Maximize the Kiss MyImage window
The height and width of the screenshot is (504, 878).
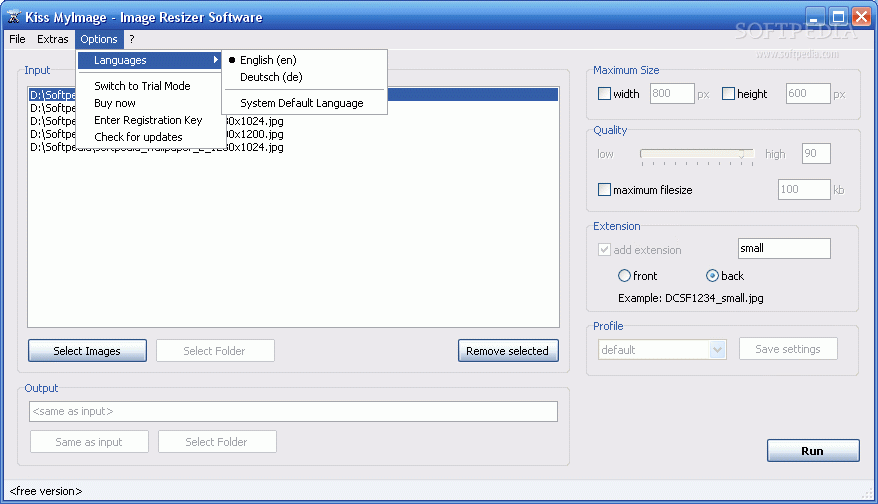[838, 17]
